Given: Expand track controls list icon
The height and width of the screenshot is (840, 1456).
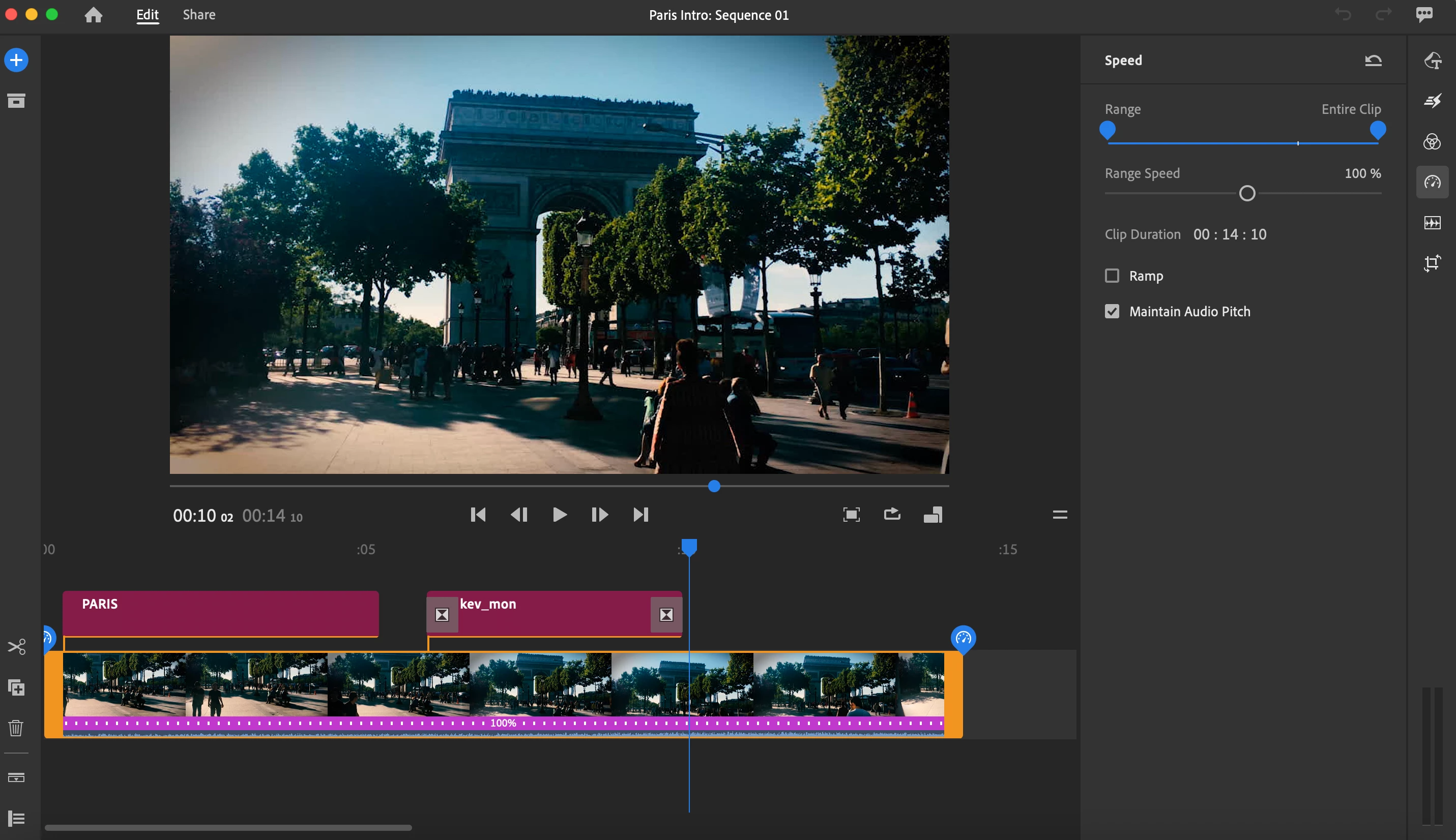Looking at the screenshot, I should tap(16, 818).
